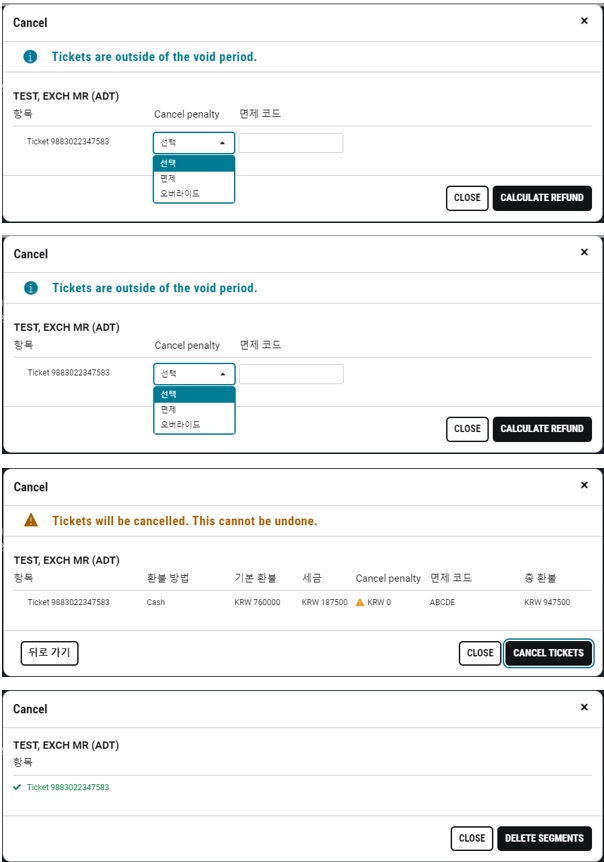Close the Delete Segments dialog via its X
This screenshot has width=604, height=862.
click(584, 708)
